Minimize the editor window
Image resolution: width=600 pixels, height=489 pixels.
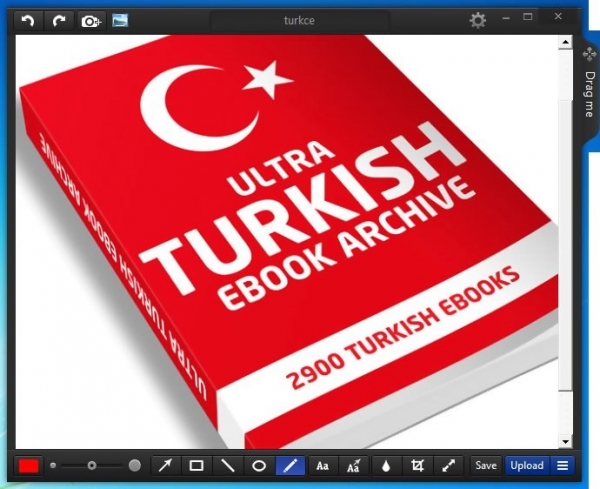[506, 18]
